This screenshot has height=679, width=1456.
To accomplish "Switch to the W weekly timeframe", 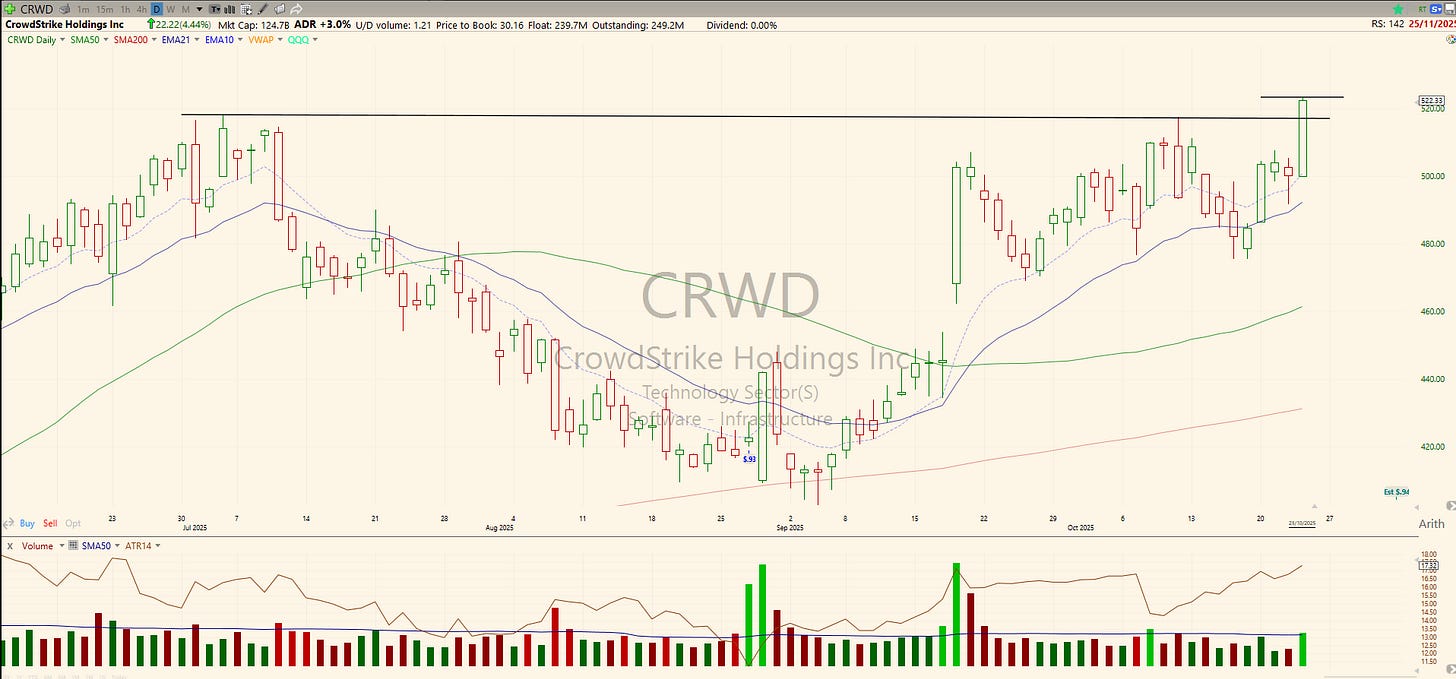I will (x=171, y=10).
